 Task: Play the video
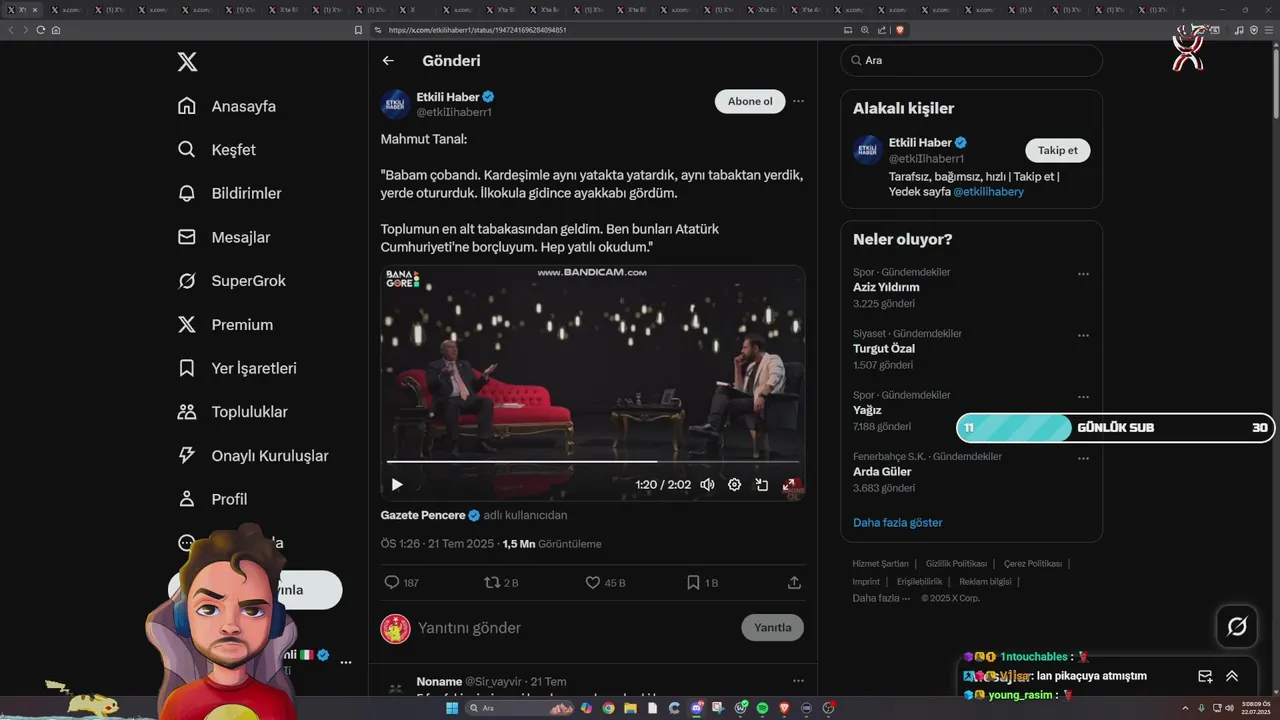point(397,485)
